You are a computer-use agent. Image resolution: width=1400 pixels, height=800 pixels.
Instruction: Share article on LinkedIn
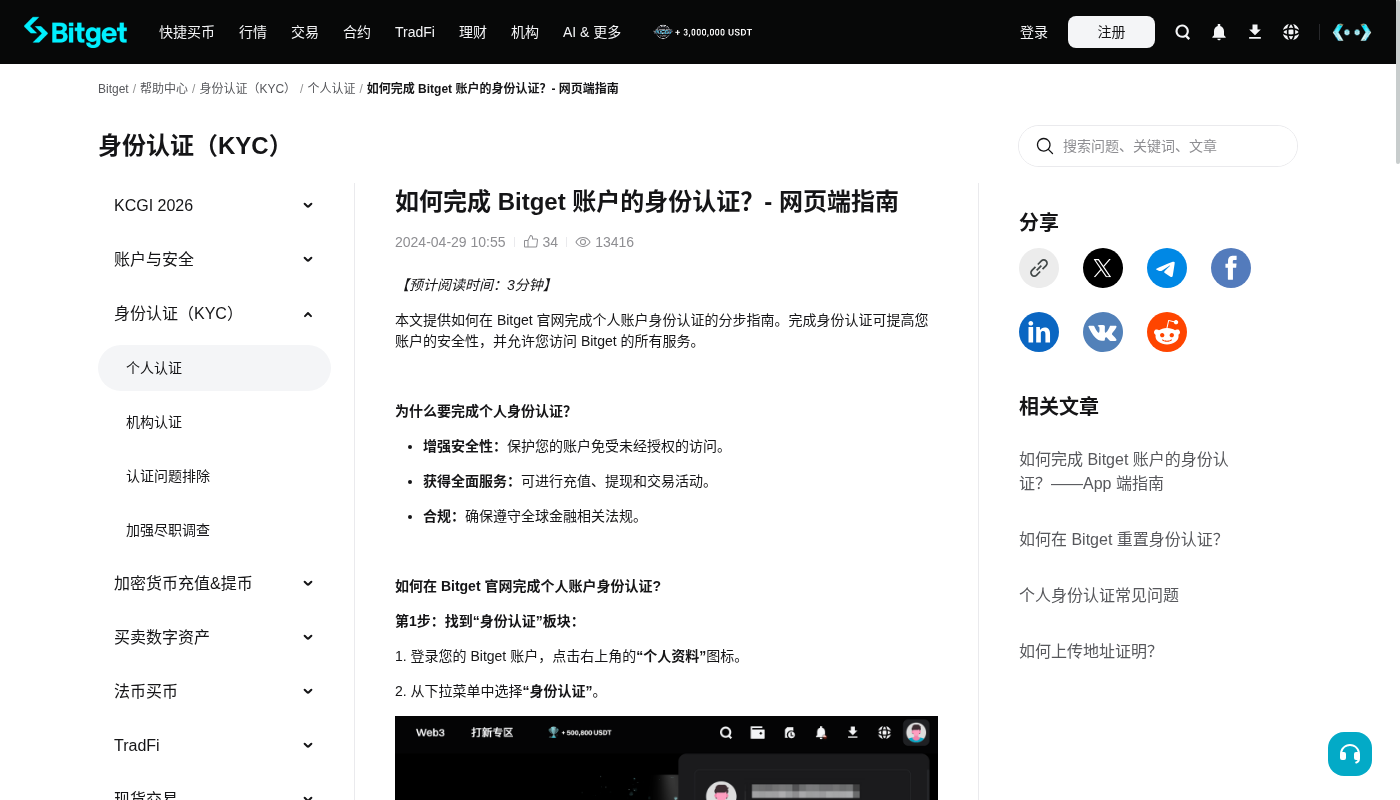(1039, 332)
